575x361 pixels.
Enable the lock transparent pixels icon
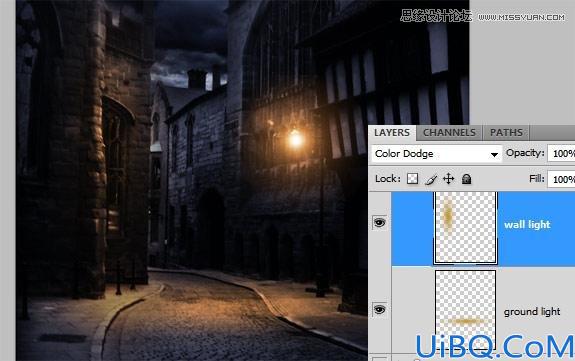413,179
